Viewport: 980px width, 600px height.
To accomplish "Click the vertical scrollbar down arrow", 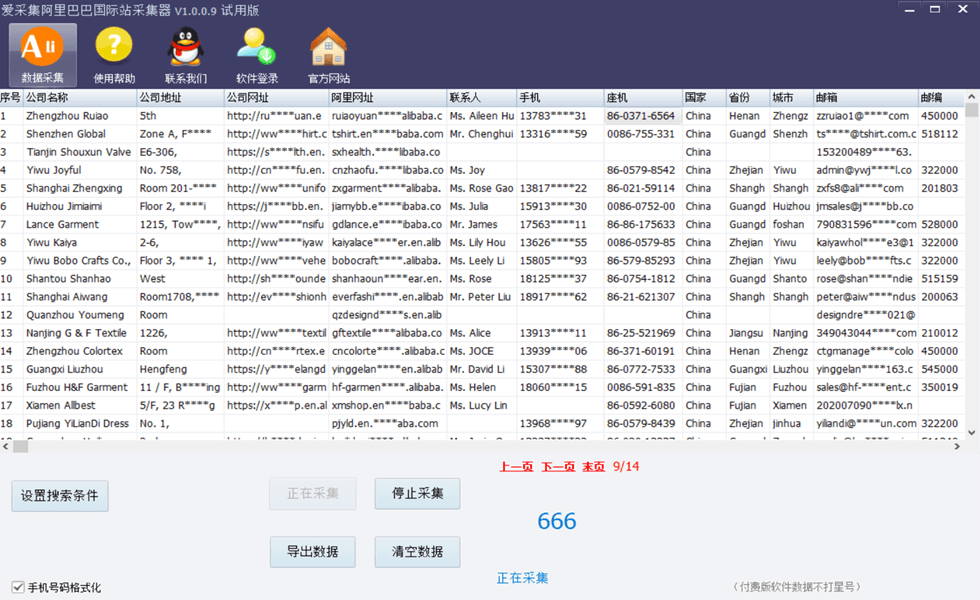I will click(971, 432).
